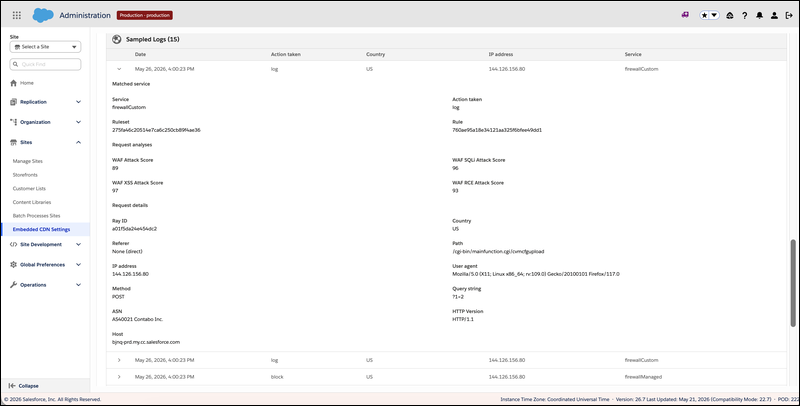Click the Country column header

(x=376, y=54)
